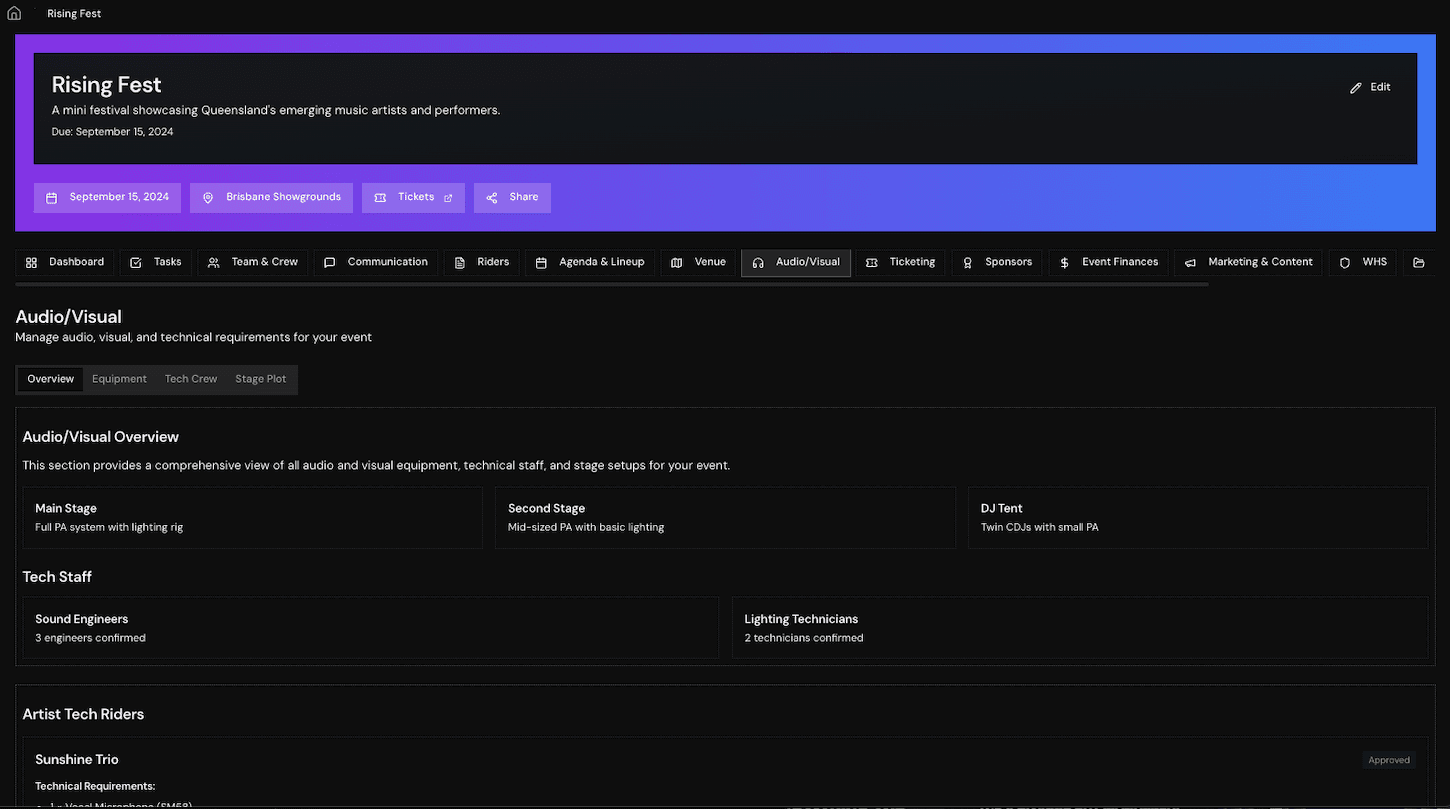Click the Approved badge on Sunshine Trio
This screenshot has width=1450, height=809.
tap(1389, 760)
